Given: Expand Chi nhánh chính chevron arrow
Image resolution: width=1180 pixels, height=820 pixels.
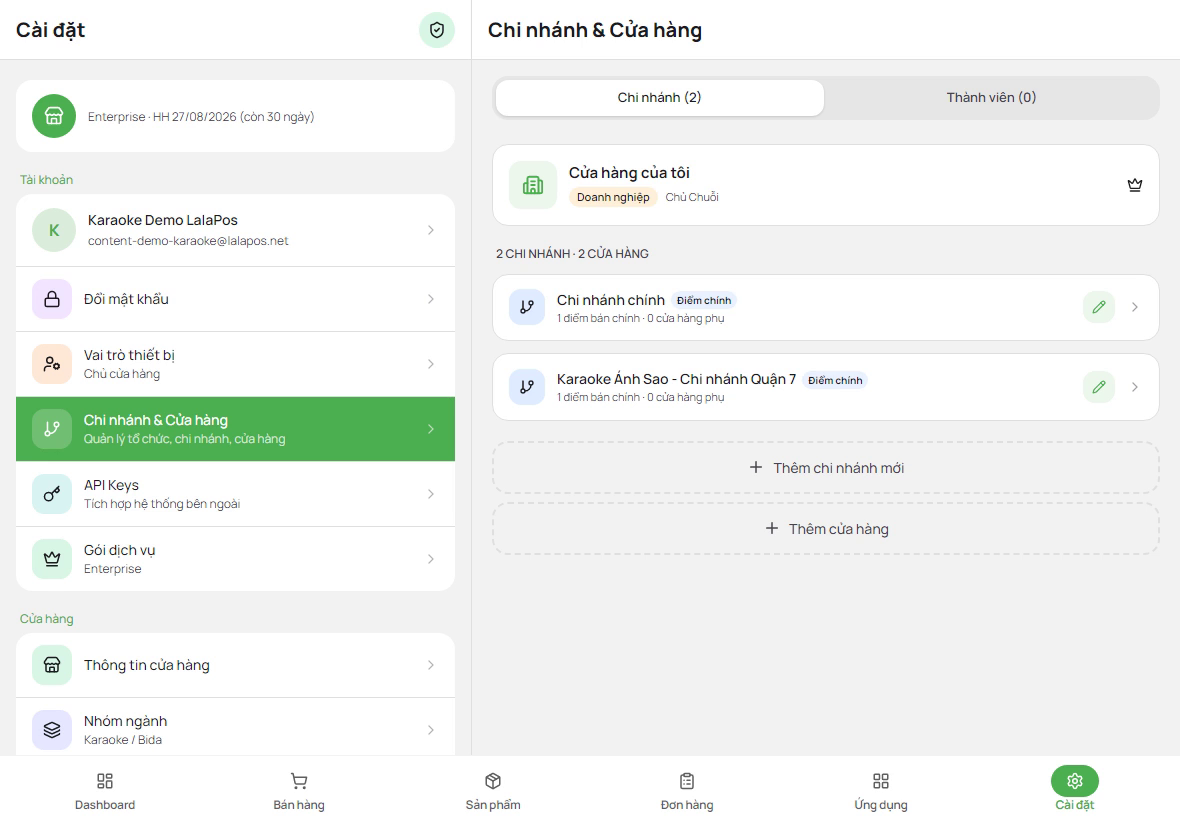Looking at the screenshot, I should (1135, 307).
